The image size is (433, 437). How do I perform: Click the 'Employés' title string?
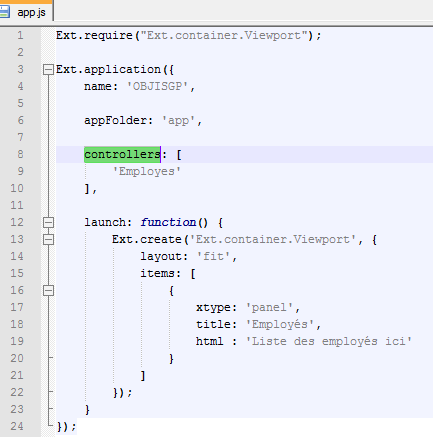click(280, 324)
